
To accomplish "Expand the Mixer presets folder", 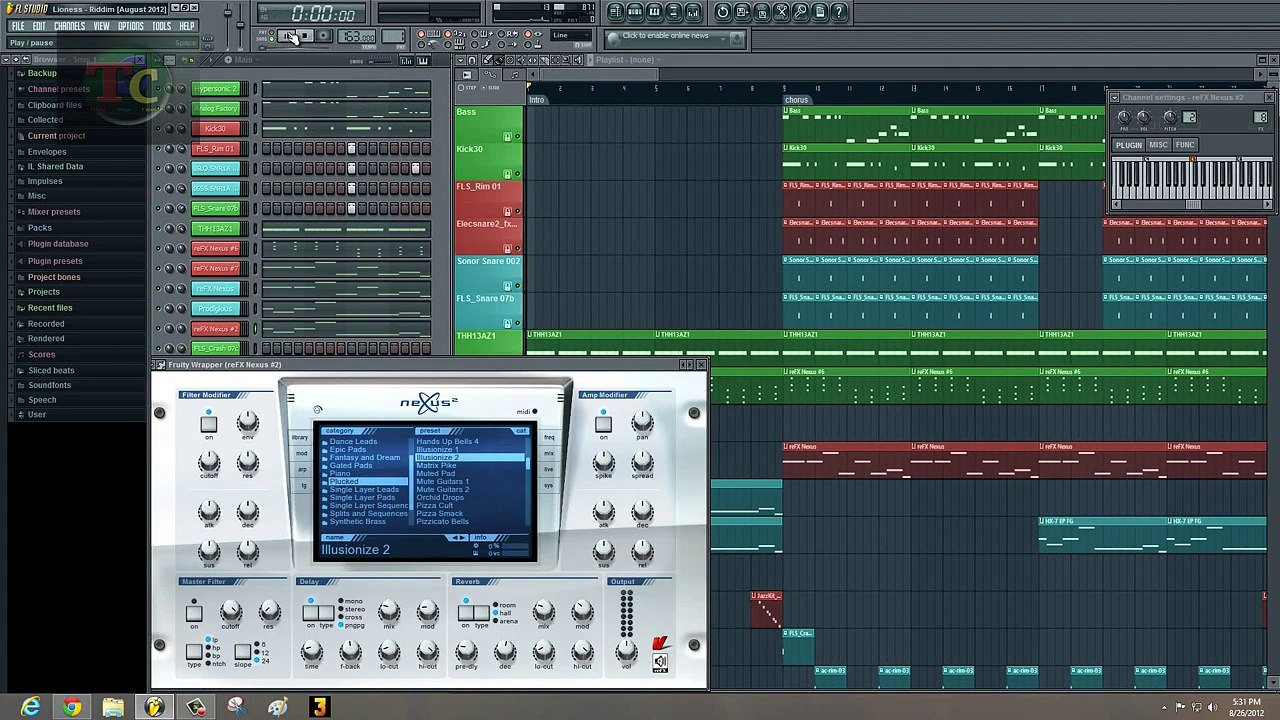I will coord(54,212).
